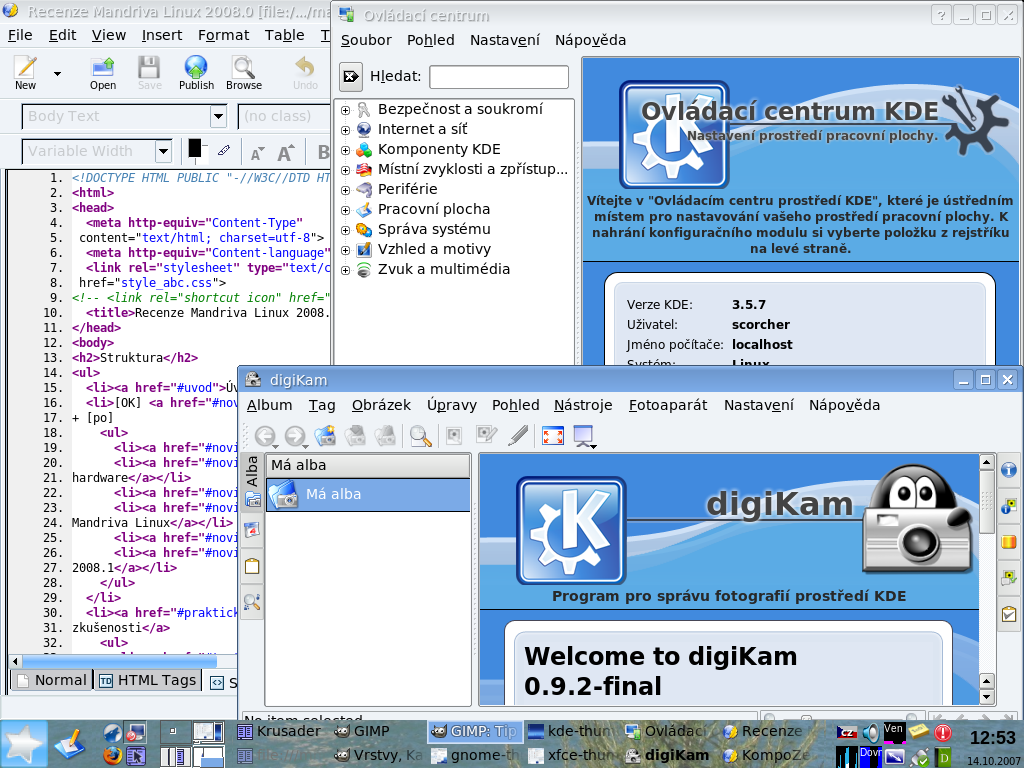The height and width of the screenshot is (768, 1024).
Task: Switch to the GIMP: Tip taskbar entry
Action: point(474,731)
